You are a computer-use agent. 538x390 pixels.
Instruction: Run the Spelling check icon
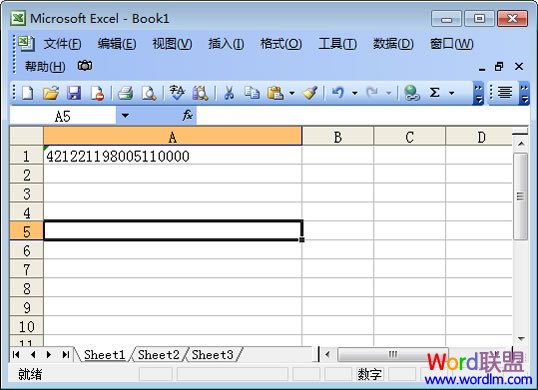pos(177,93)
